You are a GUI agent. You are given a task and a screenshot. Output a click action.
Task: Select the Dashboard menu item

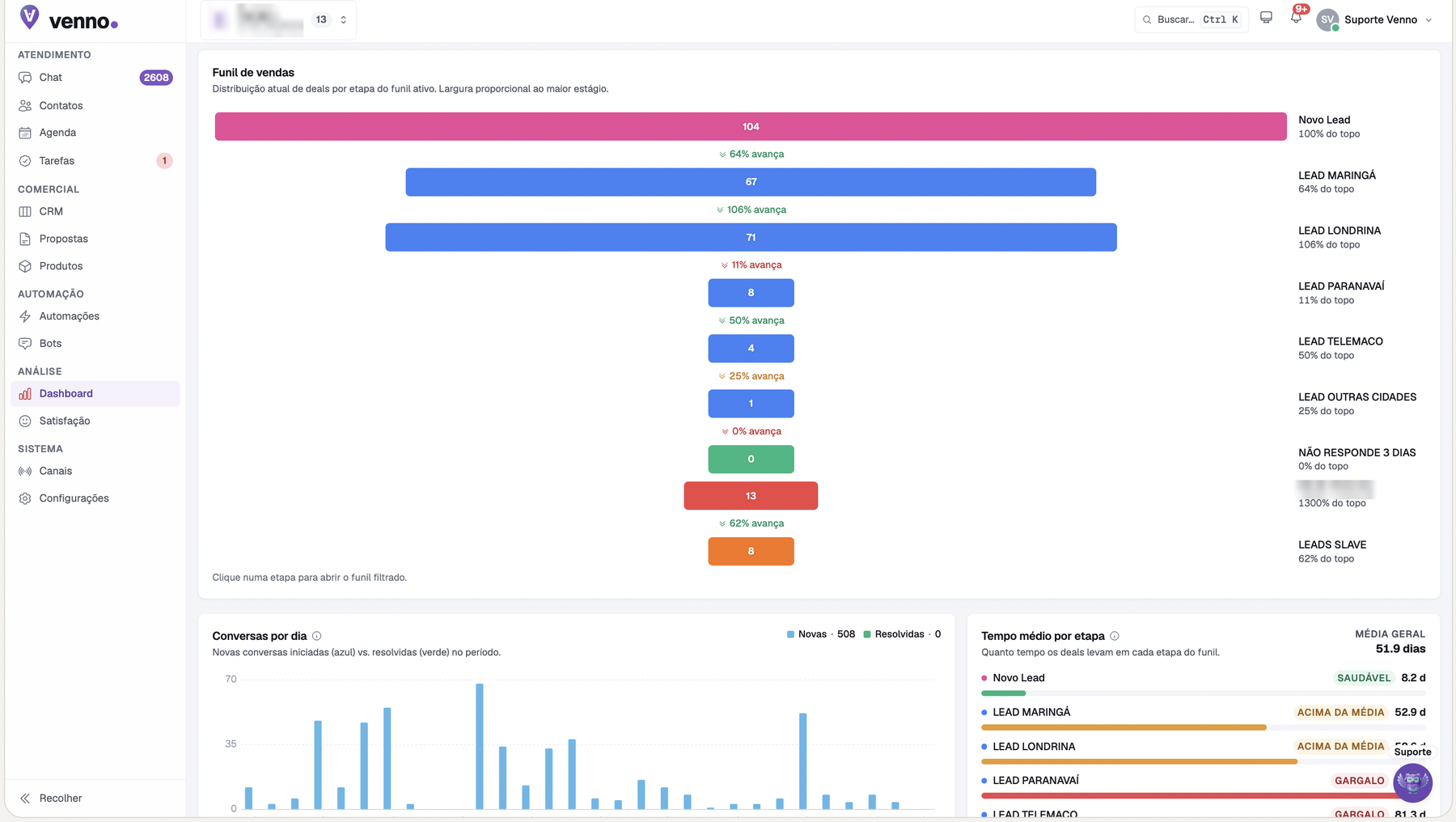pyautogui.click(x=95, y=394)
